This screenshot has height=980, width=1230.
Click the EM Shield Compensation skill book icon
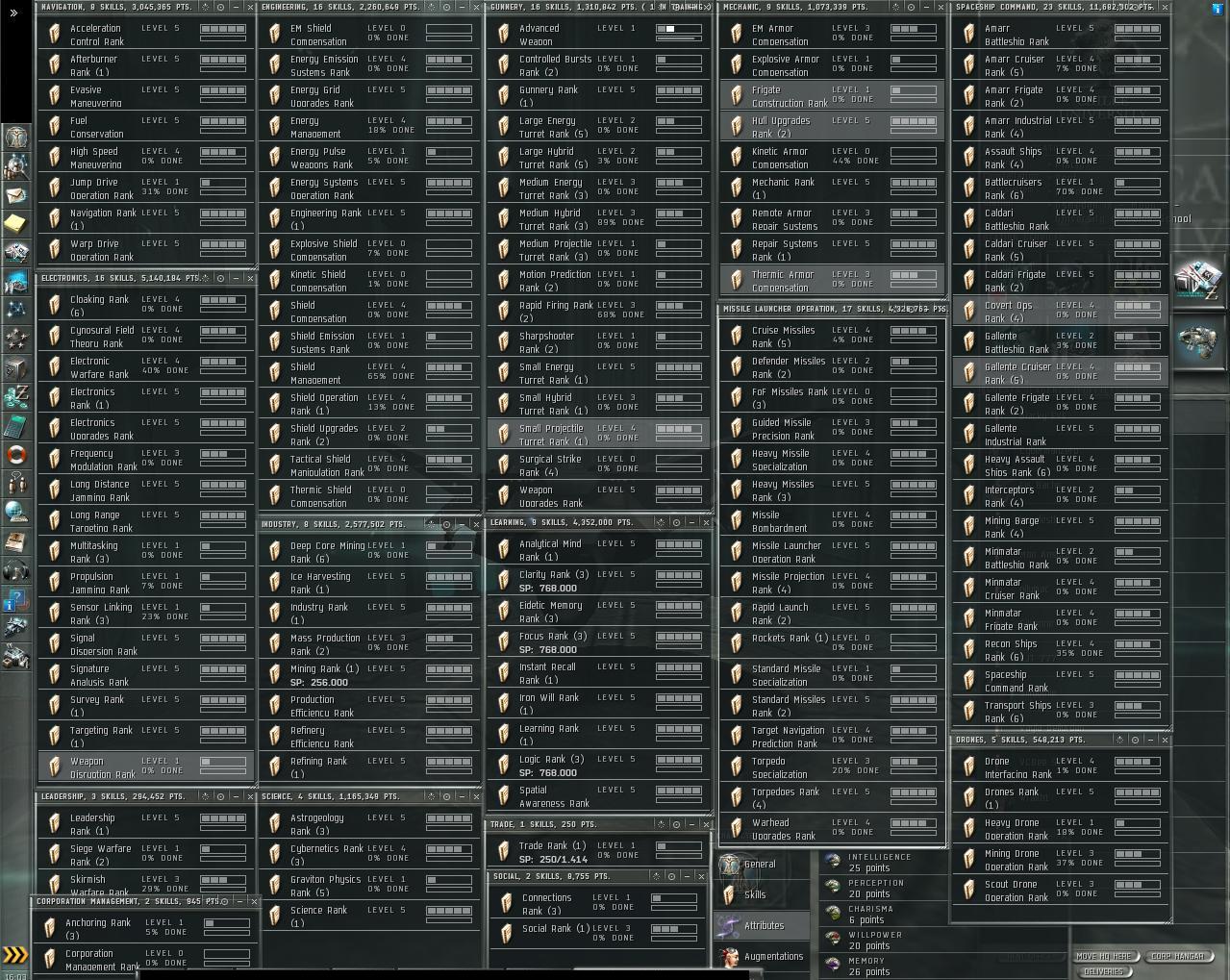(275, 35)
